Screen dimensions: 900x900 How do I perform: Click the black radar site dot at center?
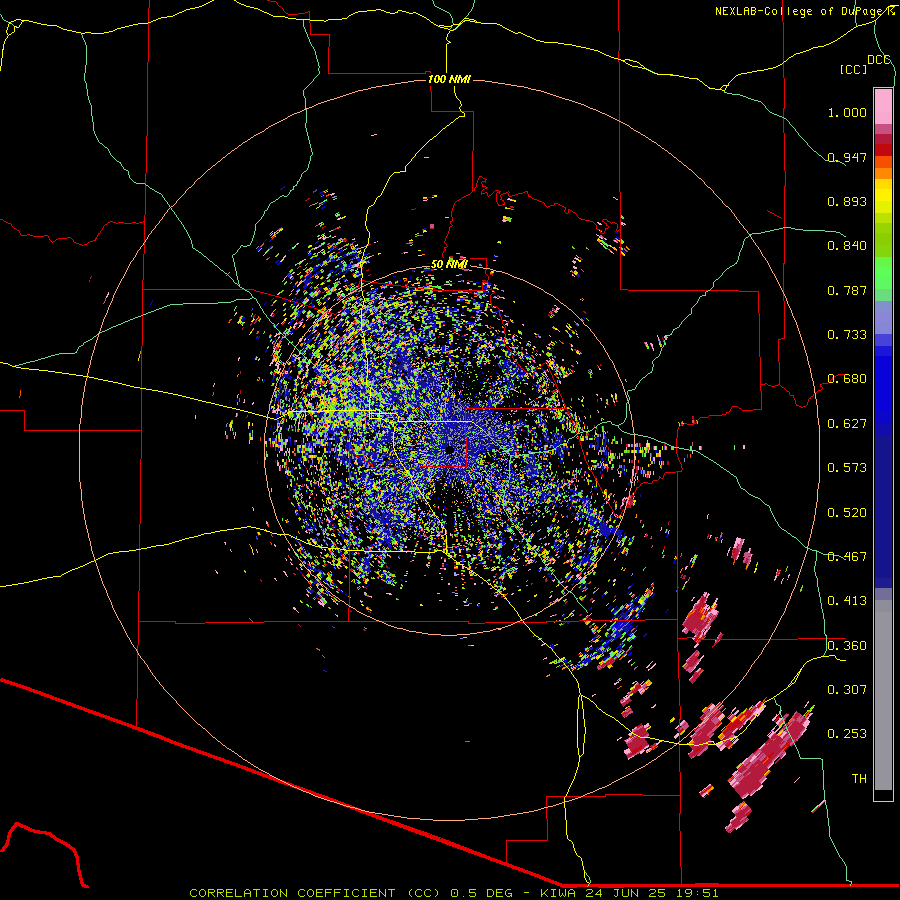(449, 449)
